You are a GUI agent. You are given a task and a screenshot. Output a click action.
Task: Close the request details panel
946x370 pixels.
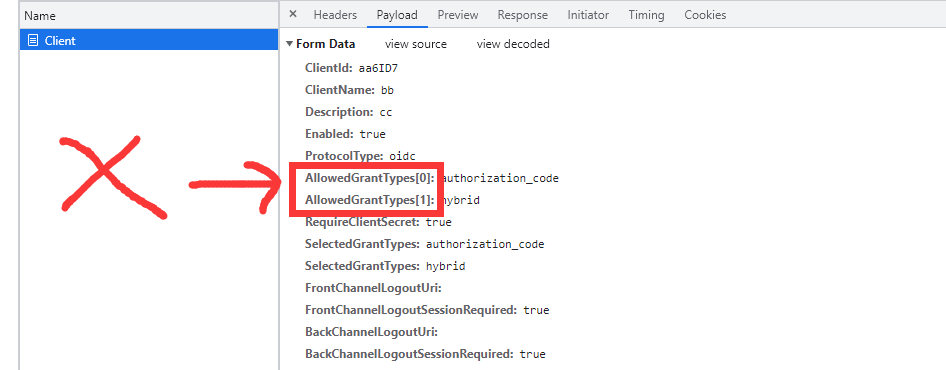(x=293, y=14)
